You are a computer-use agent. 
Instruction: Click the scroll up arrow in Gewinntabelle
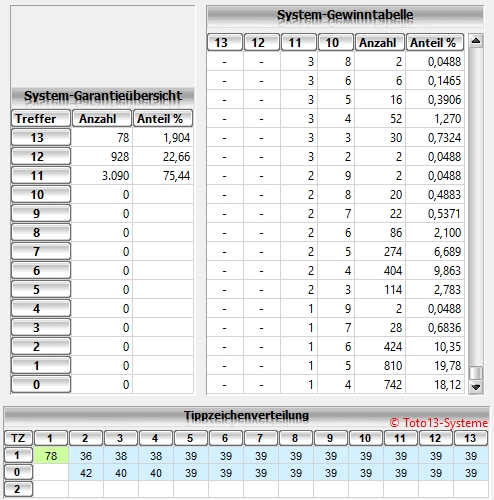coord(476,41)
